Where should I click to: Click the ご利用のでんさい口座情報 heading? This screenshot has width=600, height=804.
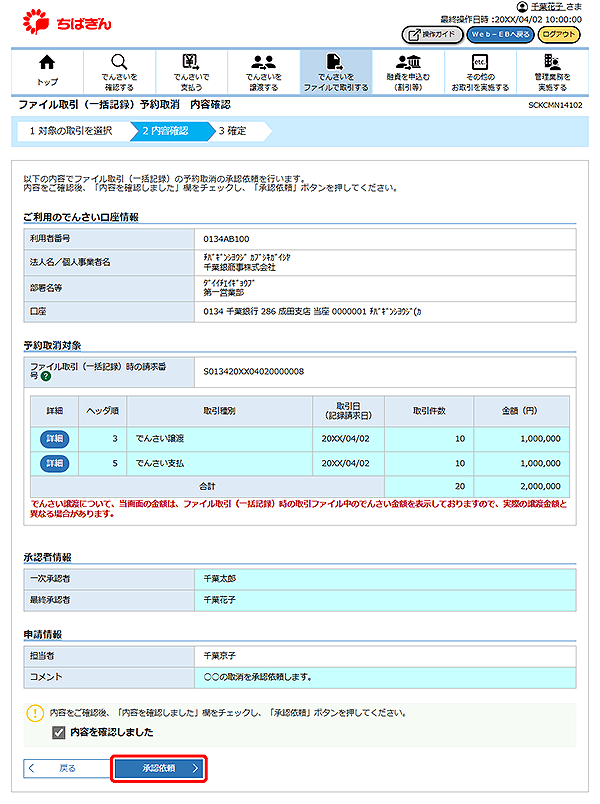click(x=81, y=217)
